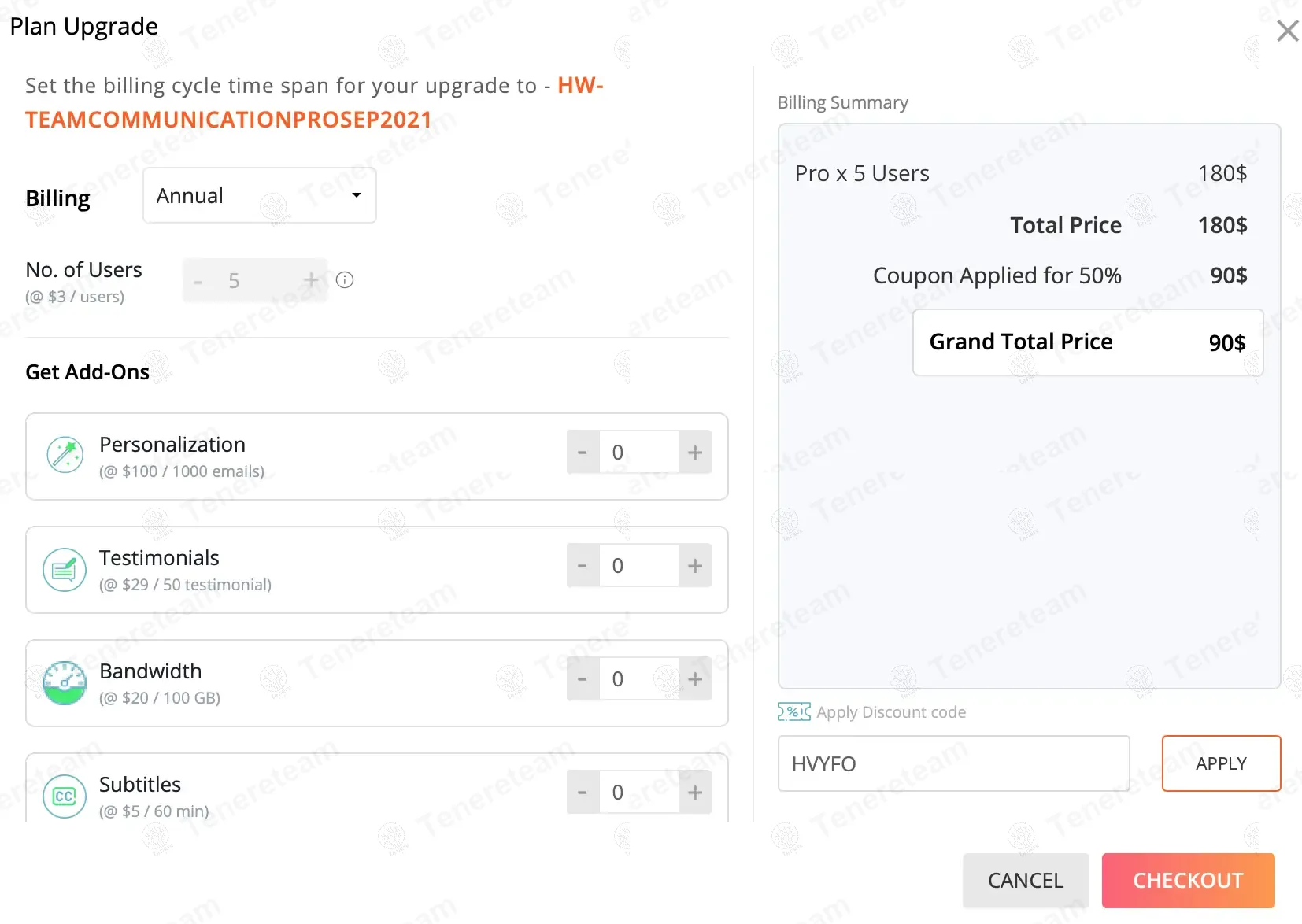Increase Bandwidth add-on quantity

click(695, 679)
